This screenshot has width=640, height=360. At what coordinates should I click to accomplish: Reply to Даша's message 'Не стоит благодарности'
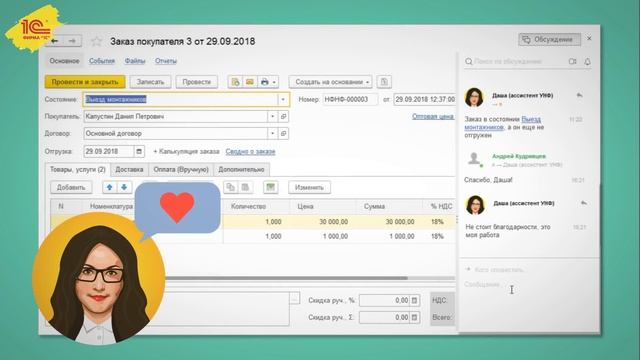coord(584,203)
